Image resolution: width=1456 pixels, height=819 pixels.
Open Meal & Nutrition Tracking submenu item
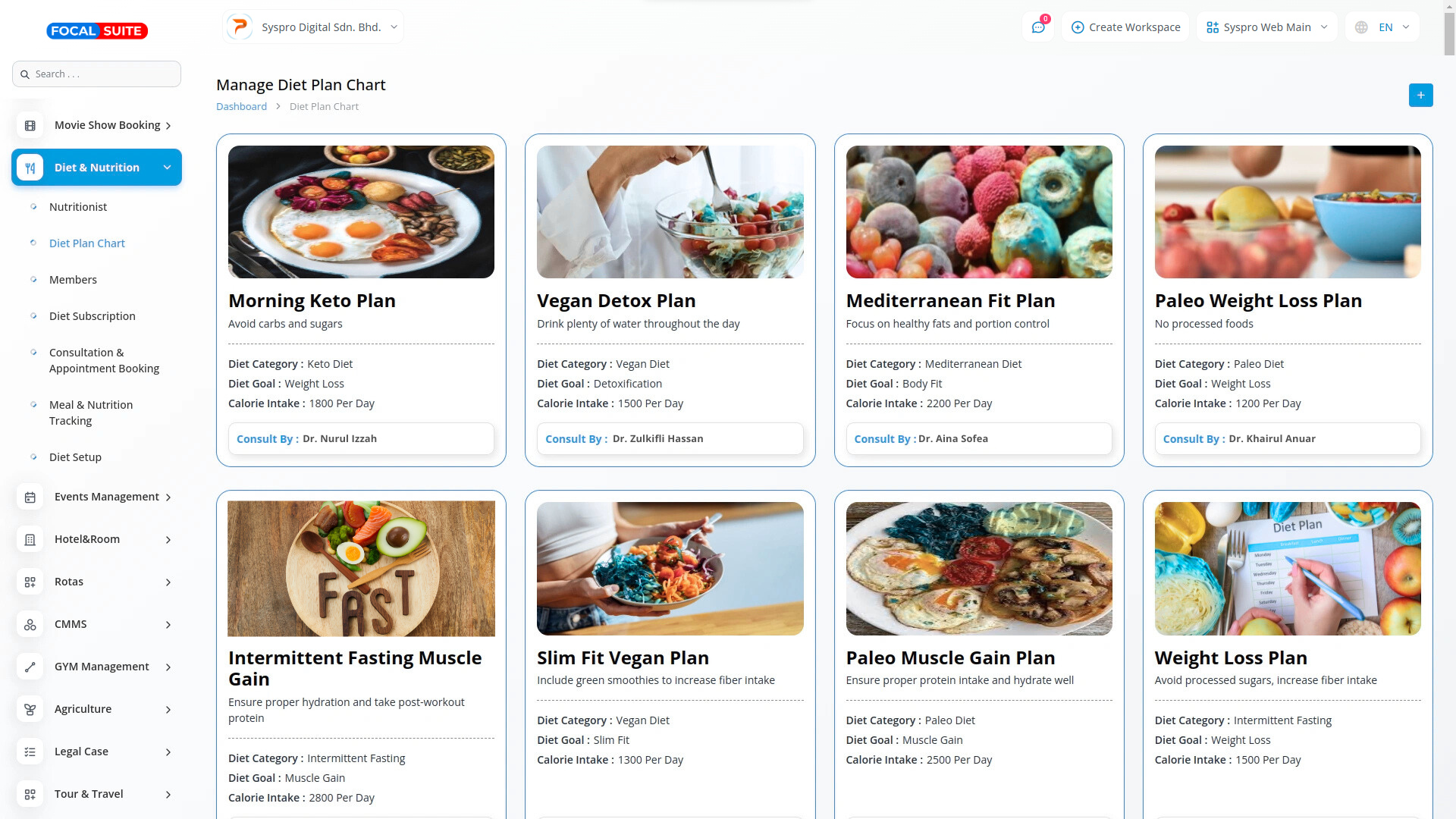click(x=91, y=413)
